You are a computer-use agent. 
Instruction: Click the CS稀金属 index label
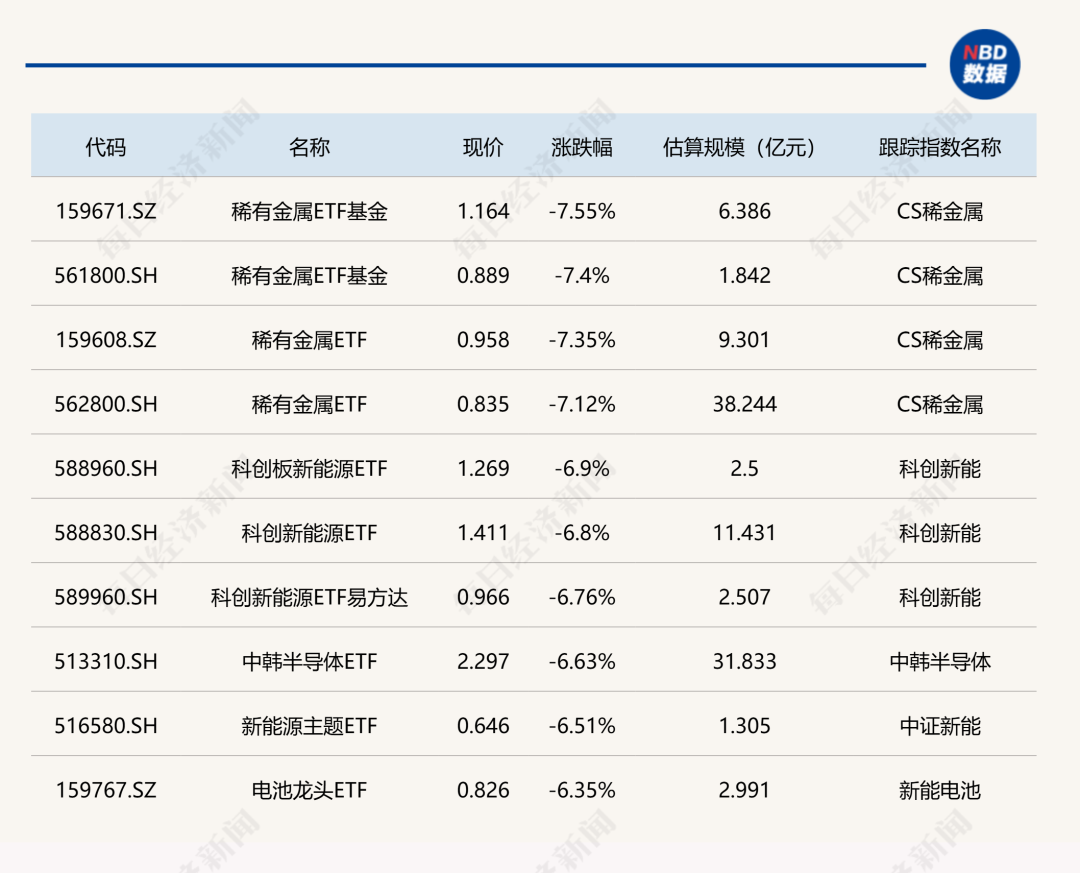click(941, 211)
